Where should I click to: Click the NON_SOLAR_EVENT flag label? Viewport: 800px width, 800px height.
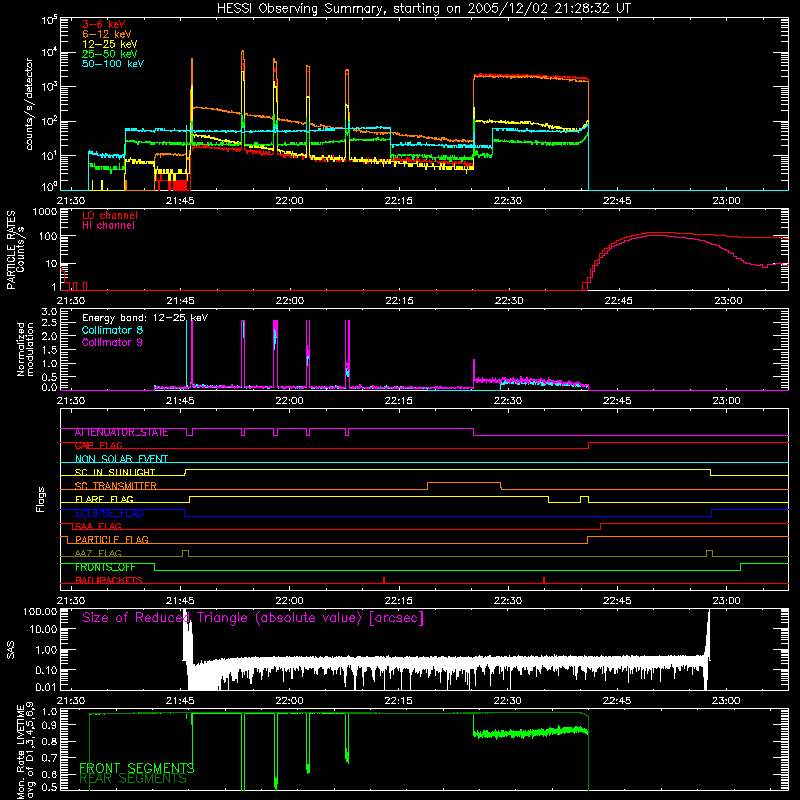pos(121,459)
